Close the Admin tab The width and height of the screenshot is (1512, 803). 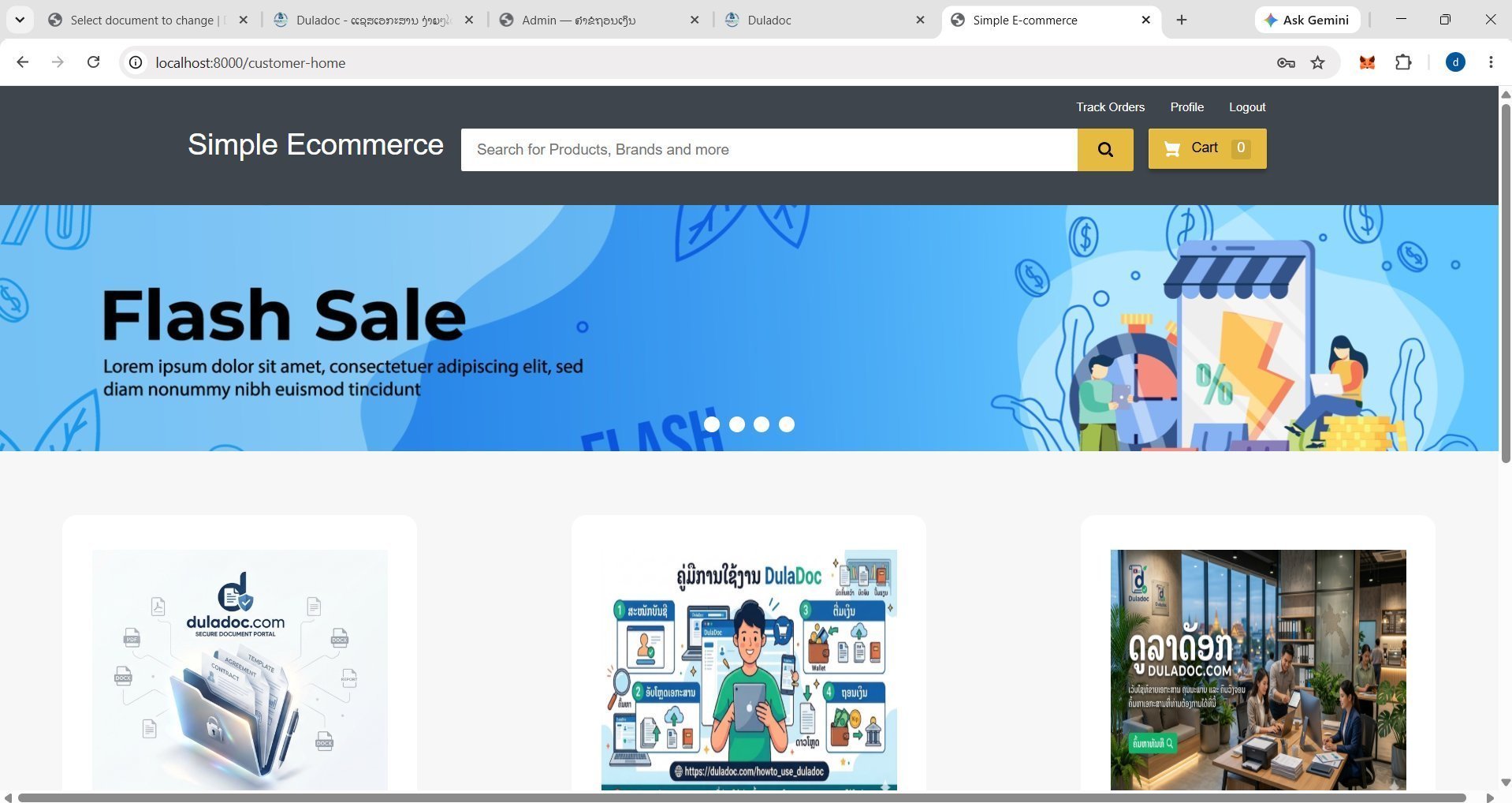pos(695,21)
